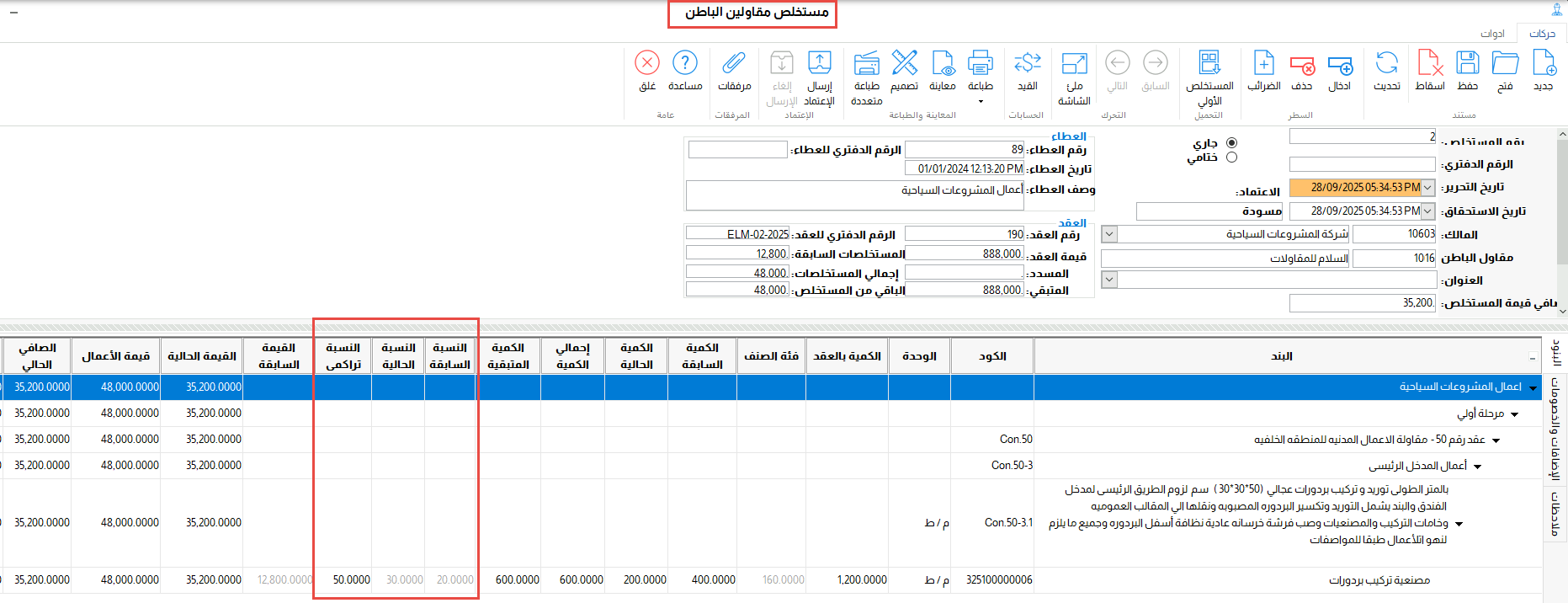Click the البند column header
This screenshot has height=603, width=1568.
[1281, 356]
